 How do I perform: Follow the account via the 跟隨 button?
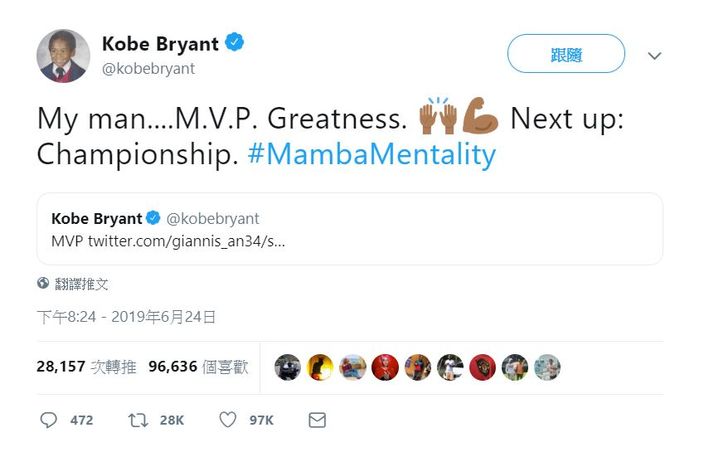click(566, 53)
